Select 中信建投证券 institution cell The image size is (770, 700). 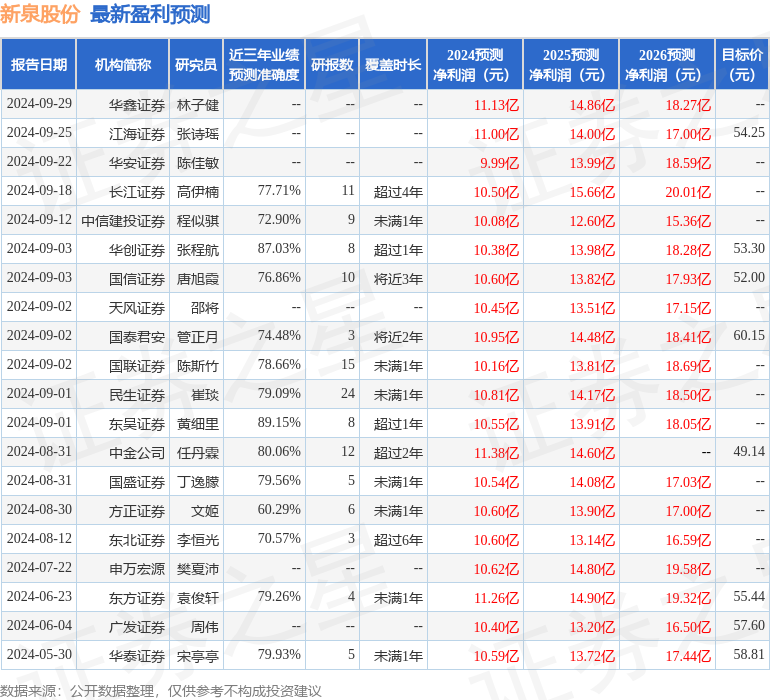[123, 221]
